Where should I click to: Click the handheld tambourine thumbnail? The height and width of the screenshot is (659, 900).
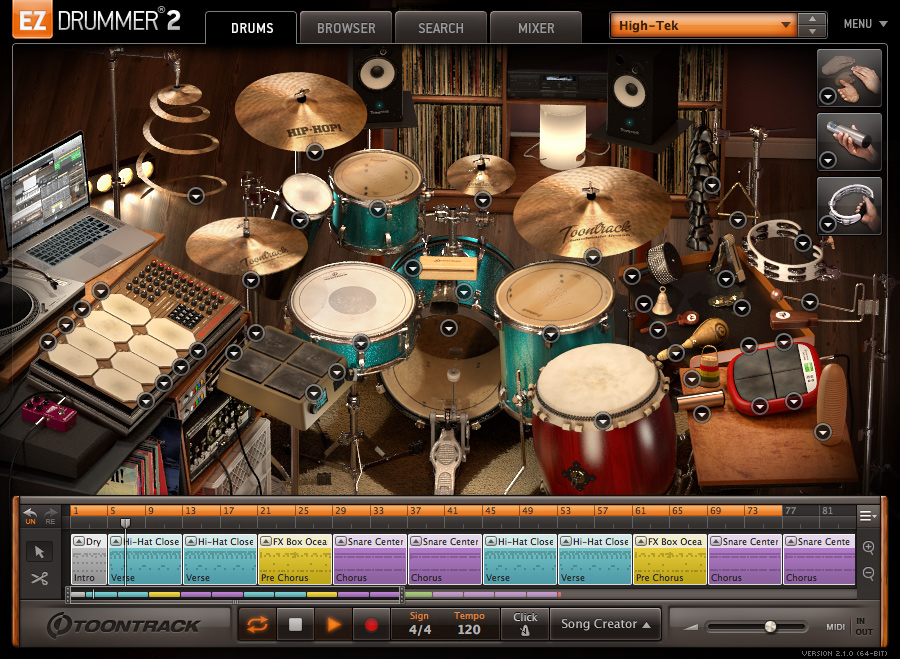(849, 206)
